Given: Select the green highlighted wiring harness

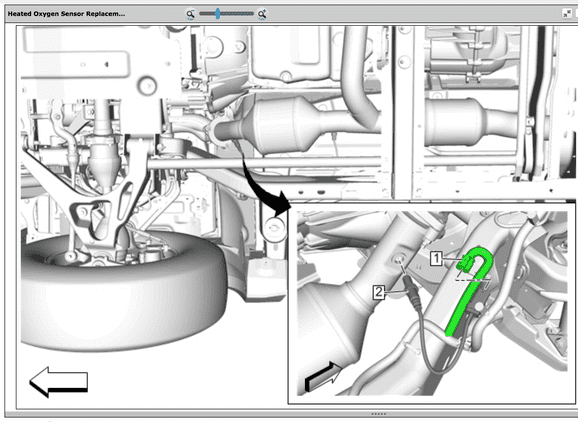Looking at the screenshot, I should tap(470, 291).
